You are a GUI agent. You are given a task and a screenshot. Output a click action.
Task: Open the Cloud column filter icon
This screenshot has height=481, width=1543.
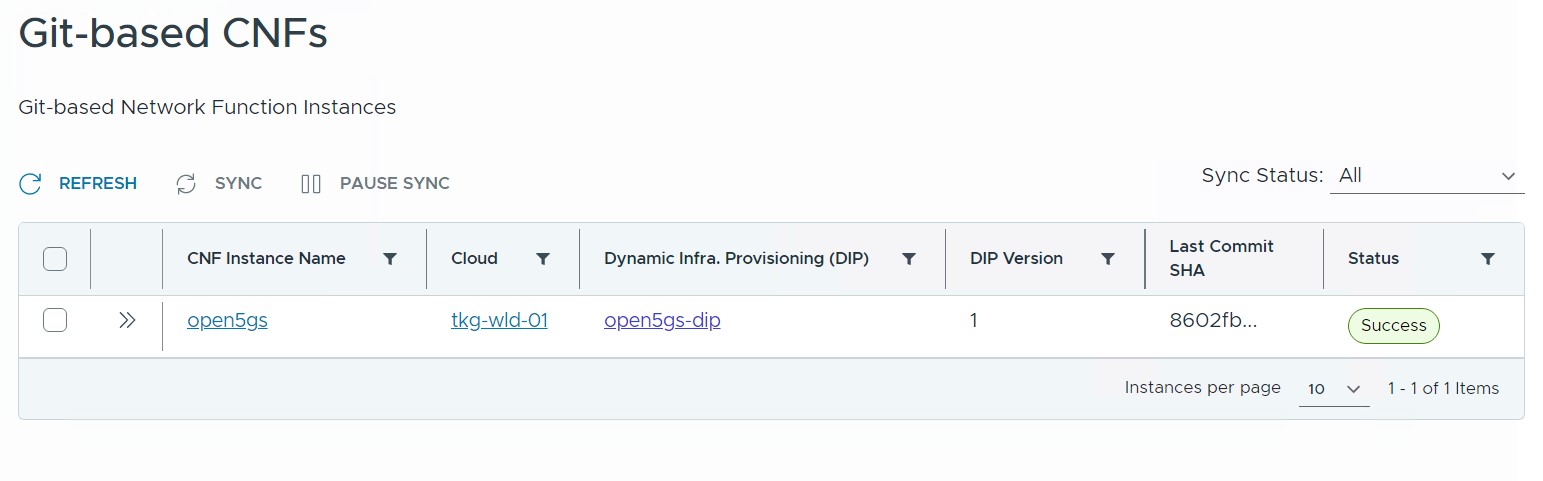[x=543, y=259]
